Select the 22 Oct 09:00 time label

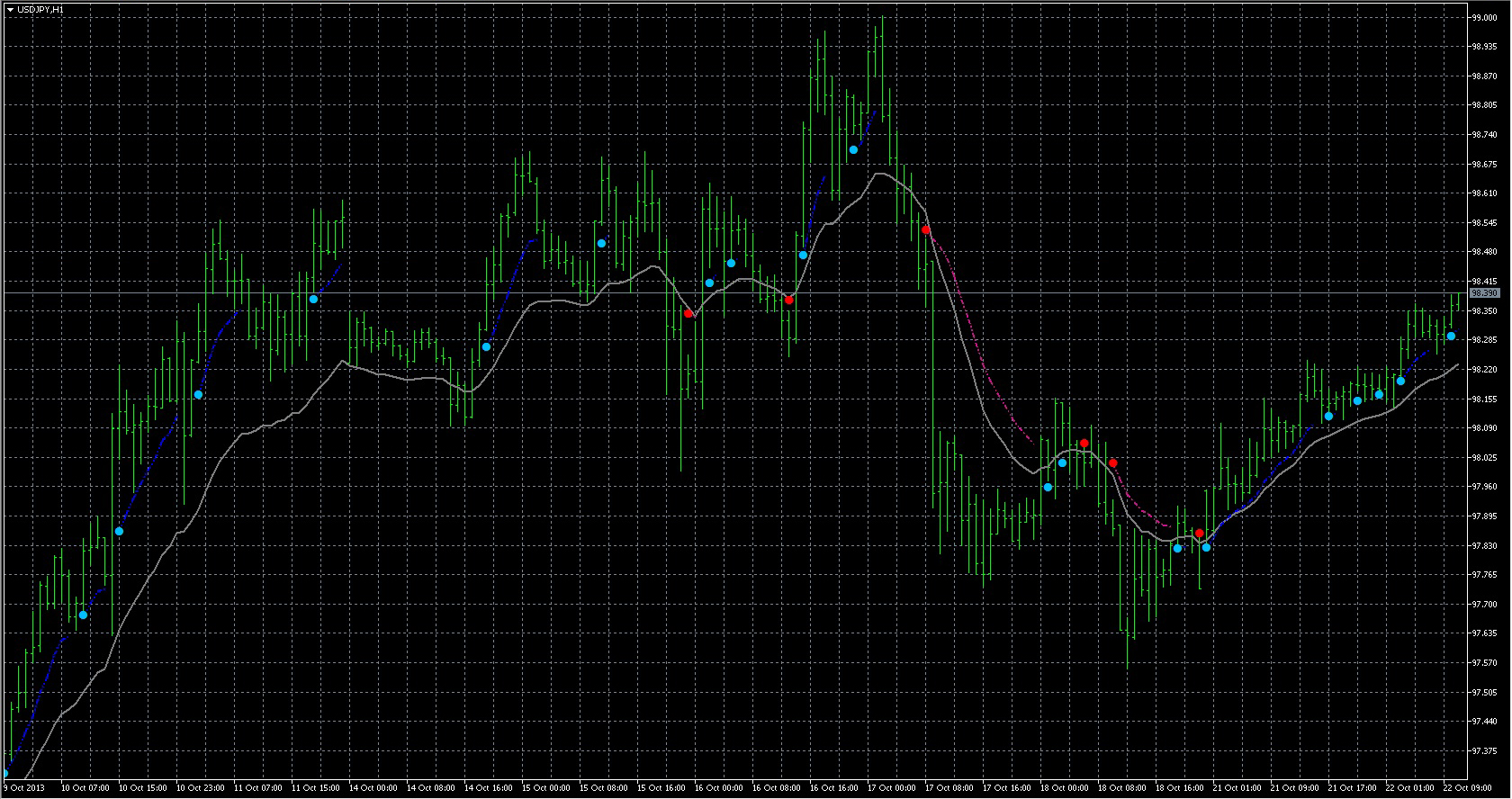point(1467,788)
